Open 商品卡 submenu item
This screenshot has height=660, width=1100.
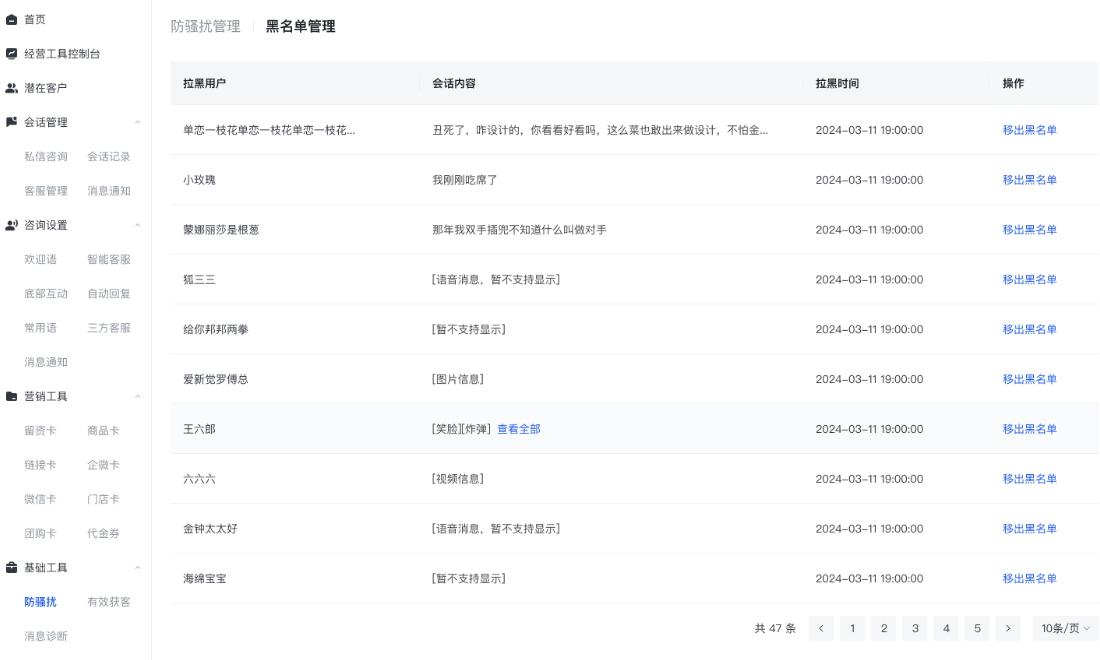(103, 431)
